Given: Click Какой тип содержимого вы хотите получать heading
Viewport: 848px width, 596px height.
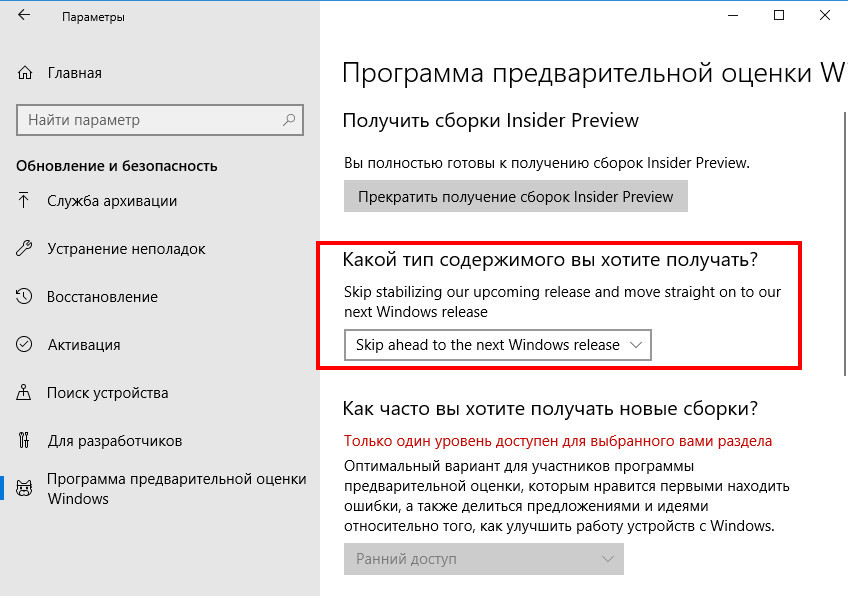Looking at the screenshot, I should (550, 260).
